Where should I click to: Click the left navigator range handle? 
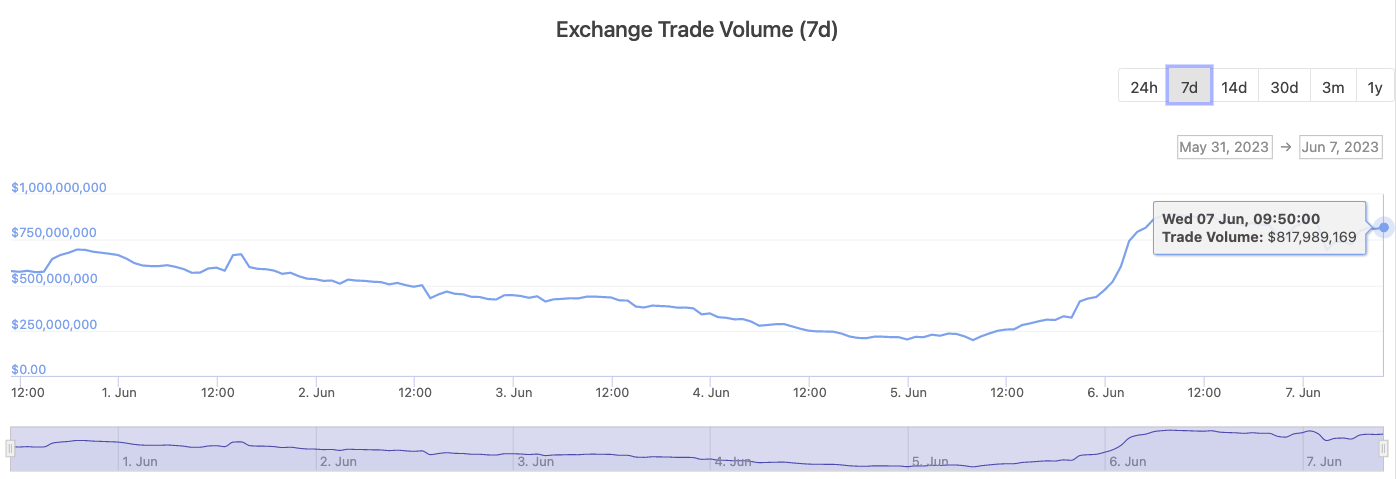point(10,449)
